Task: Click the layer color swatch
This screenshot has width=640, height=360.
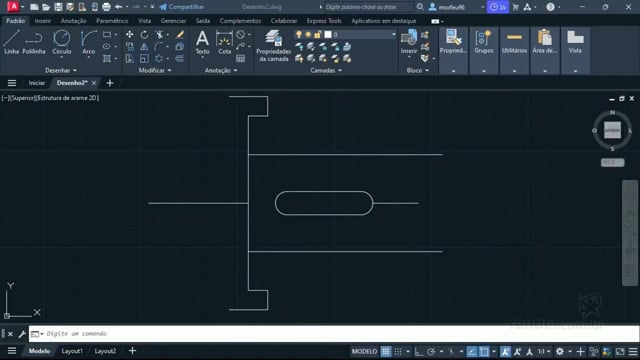Action: 328,35
